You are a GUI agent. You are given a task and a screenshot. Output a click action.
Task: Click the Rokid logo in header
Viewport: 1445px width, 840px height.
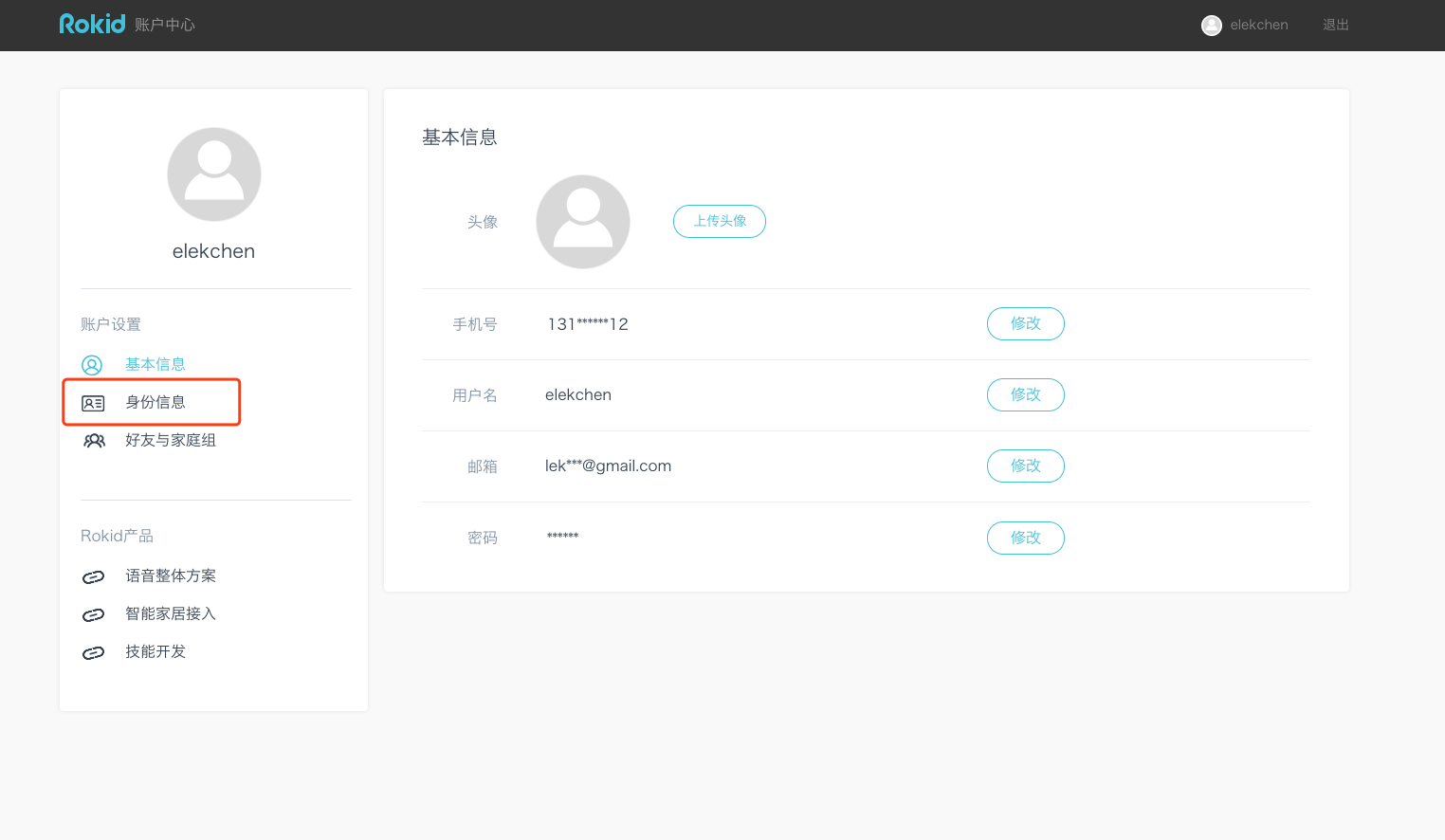[x=92, y=24]
